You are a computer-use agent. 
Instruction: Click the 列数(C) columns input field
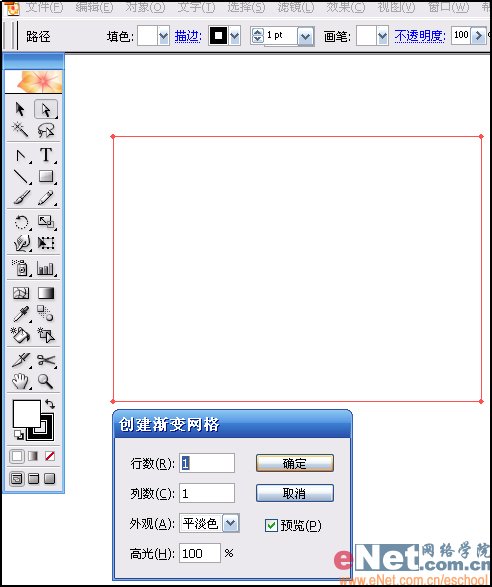207,493
